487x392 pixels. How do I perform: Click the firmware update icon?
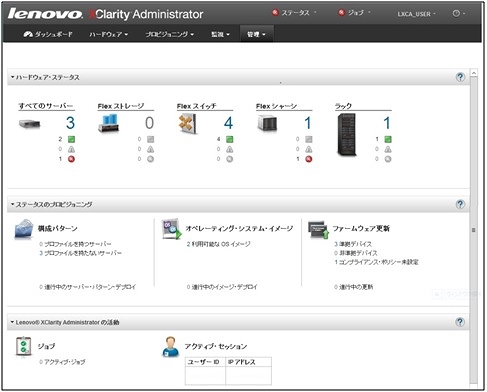coord(319,230)
